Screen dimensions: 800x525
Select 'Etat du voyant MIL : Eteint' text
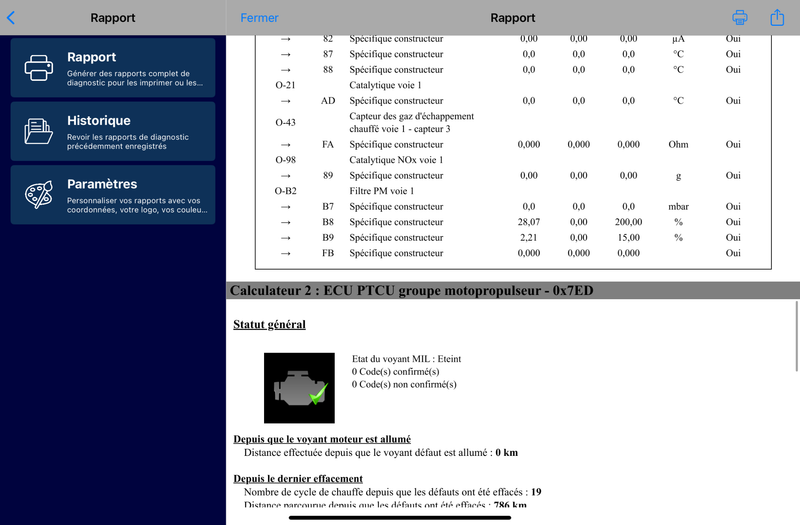point(406,359)
